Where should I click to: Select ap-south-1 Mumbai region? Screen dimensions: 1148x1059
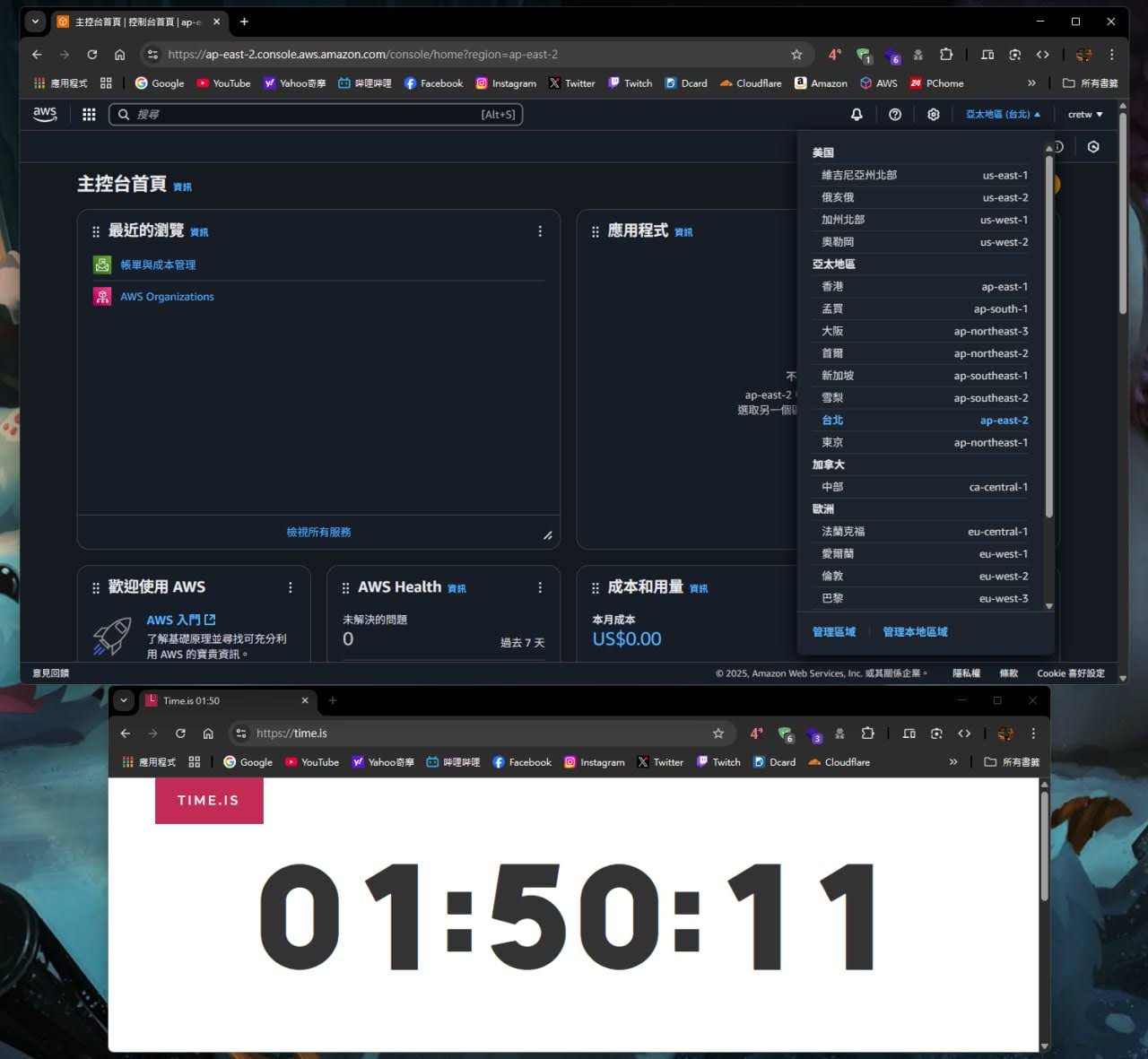coord(925,308)
